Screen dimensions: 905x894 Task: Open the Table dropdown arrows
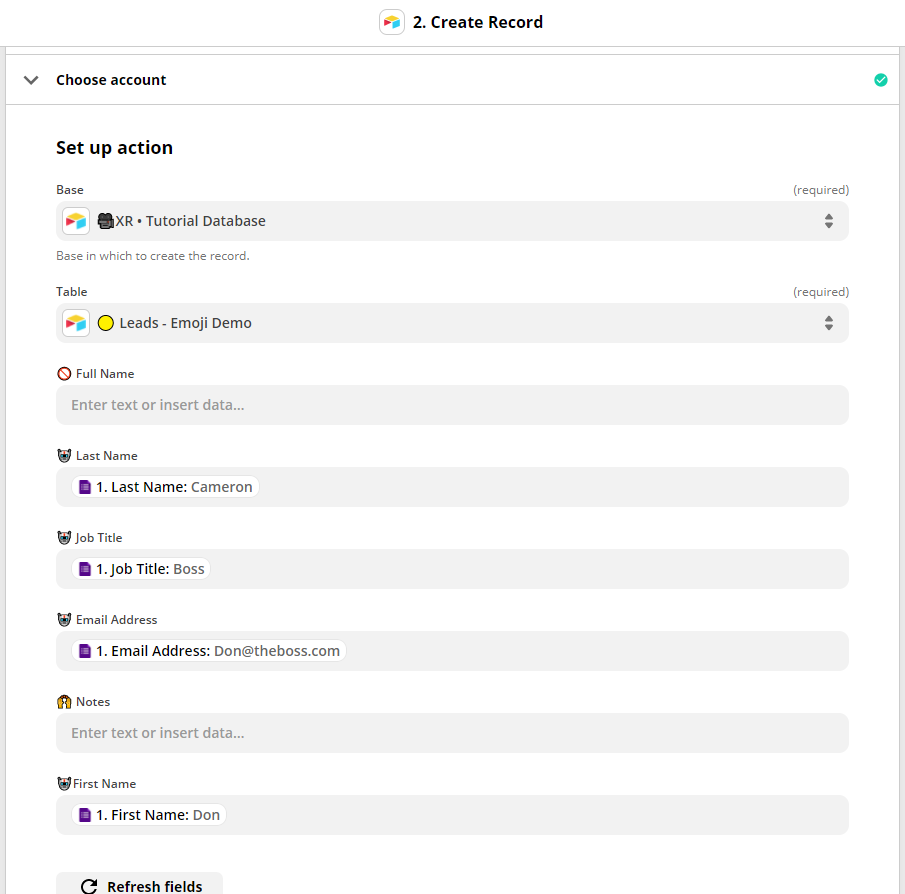(x=828, y=323)
